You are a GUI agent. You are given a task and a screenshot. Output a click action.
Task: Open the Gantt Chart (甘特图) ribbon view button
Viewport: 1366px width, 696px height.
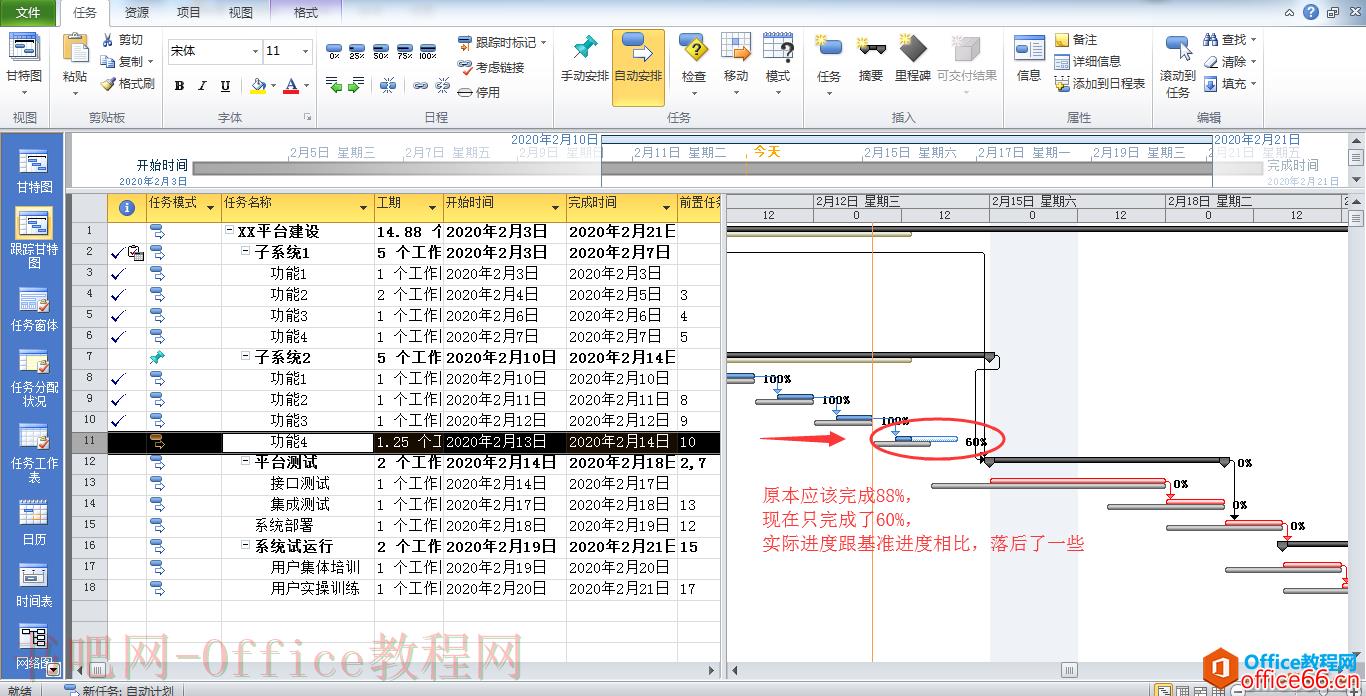[x=24, y=63]
